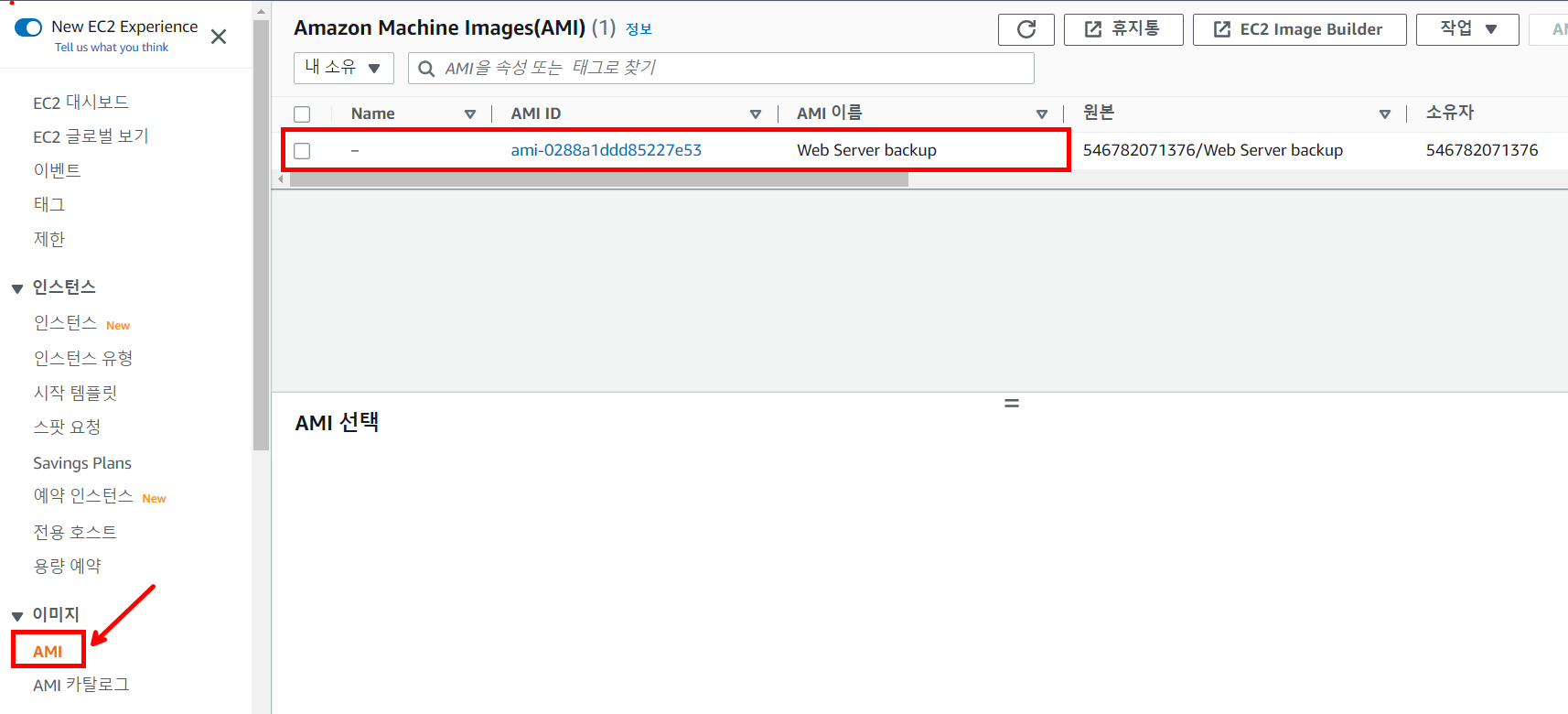Open 시작 템플릿

[x=75, y=393]
